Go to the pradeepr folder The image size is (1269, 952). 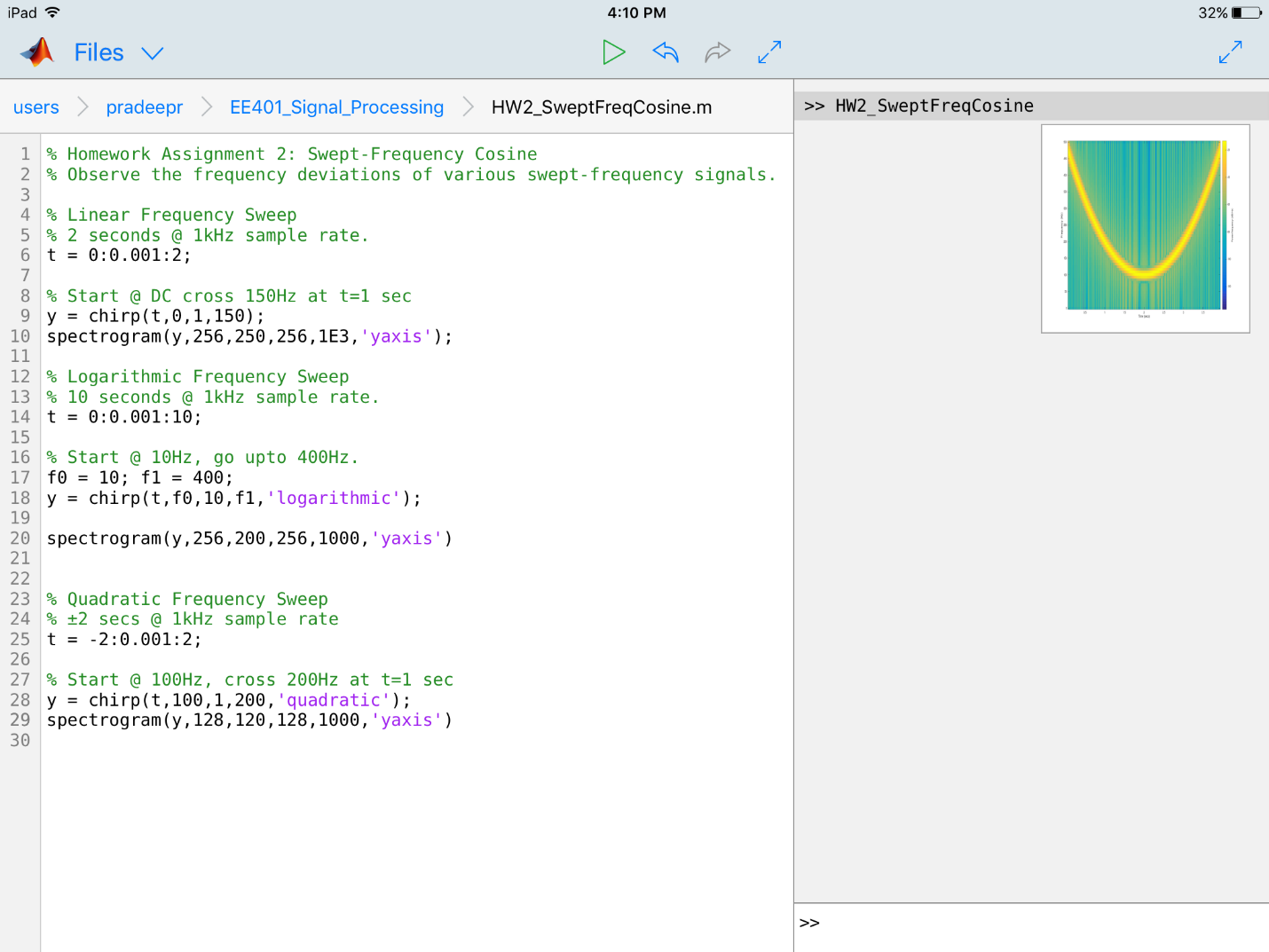click(x=145, y=107)
